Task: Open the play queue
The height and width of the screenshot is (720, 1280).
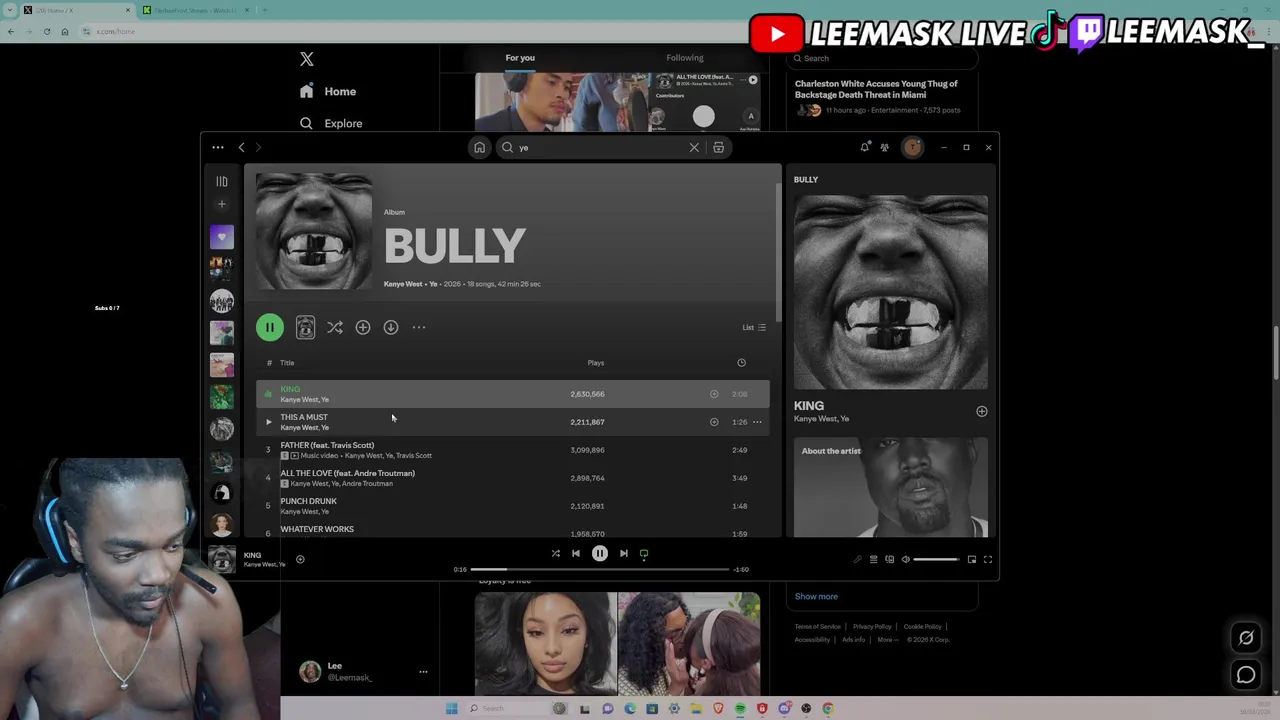Action: click(873, 559)
